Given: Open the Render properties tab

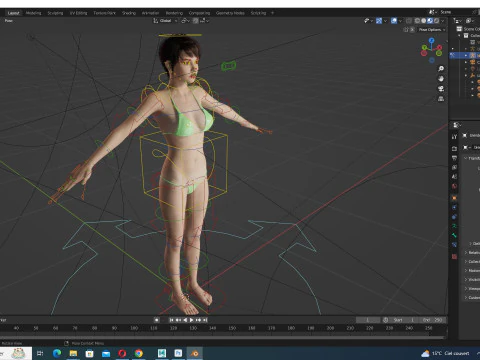Looking at the screenshot, I should pyautogui.click(x=454, y=148).
